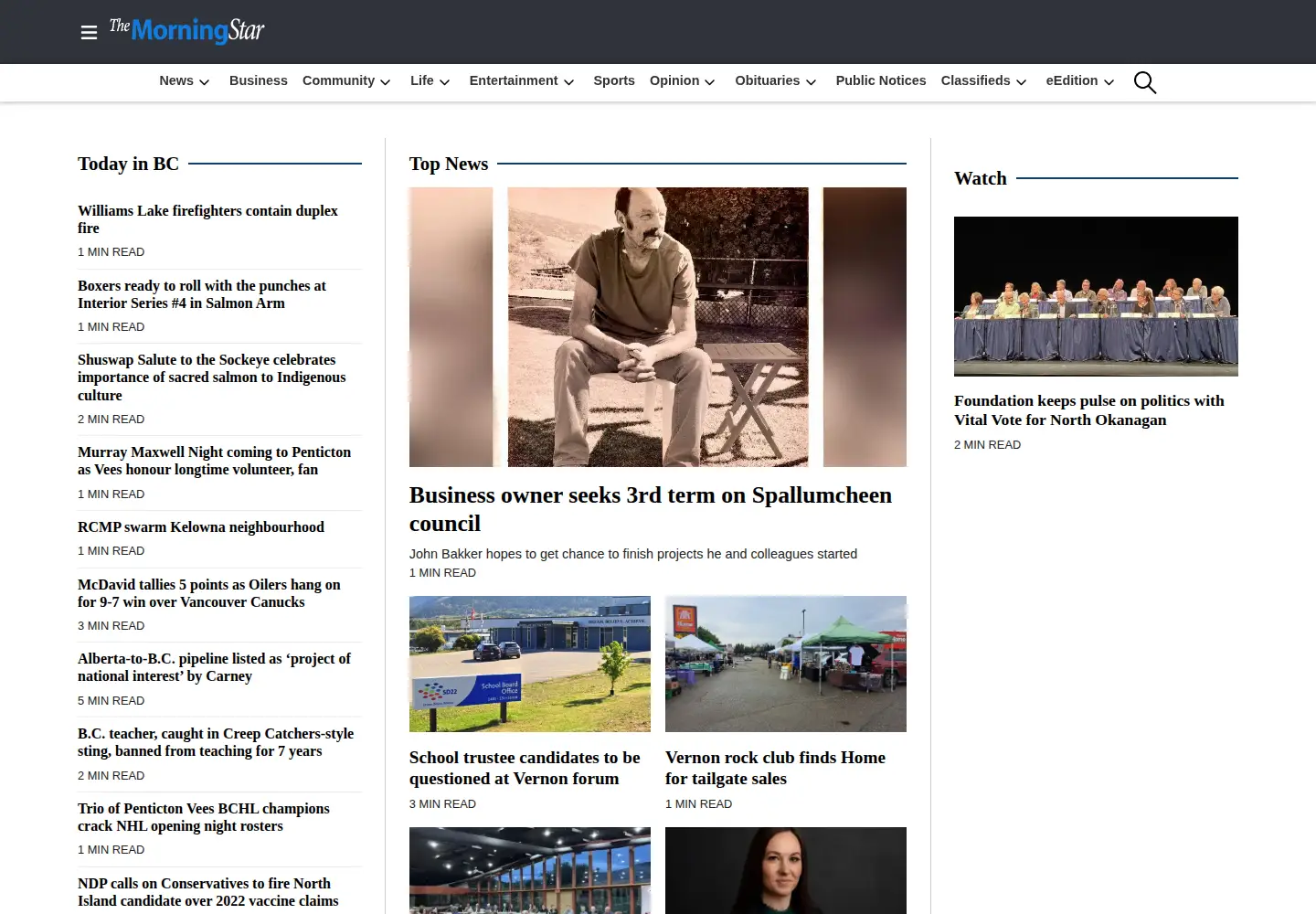This screenshot has height=914, width=1316.
Task: Open the Shuswap Salute to the Sockeye story
Action: [x=212, y=377]
